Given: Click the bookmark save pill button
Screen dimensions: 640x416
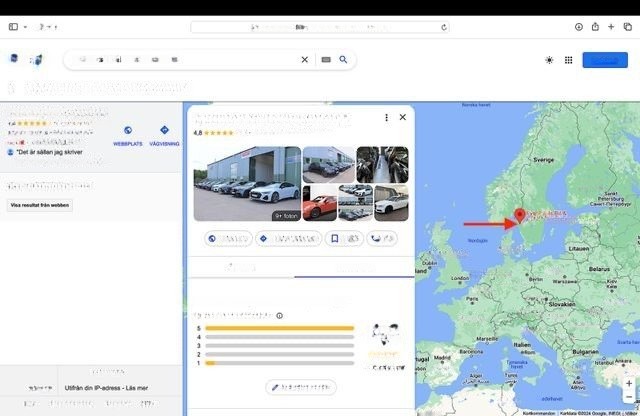Looking at the screenshot, I should pyautogui.click(x=344, y=238).
